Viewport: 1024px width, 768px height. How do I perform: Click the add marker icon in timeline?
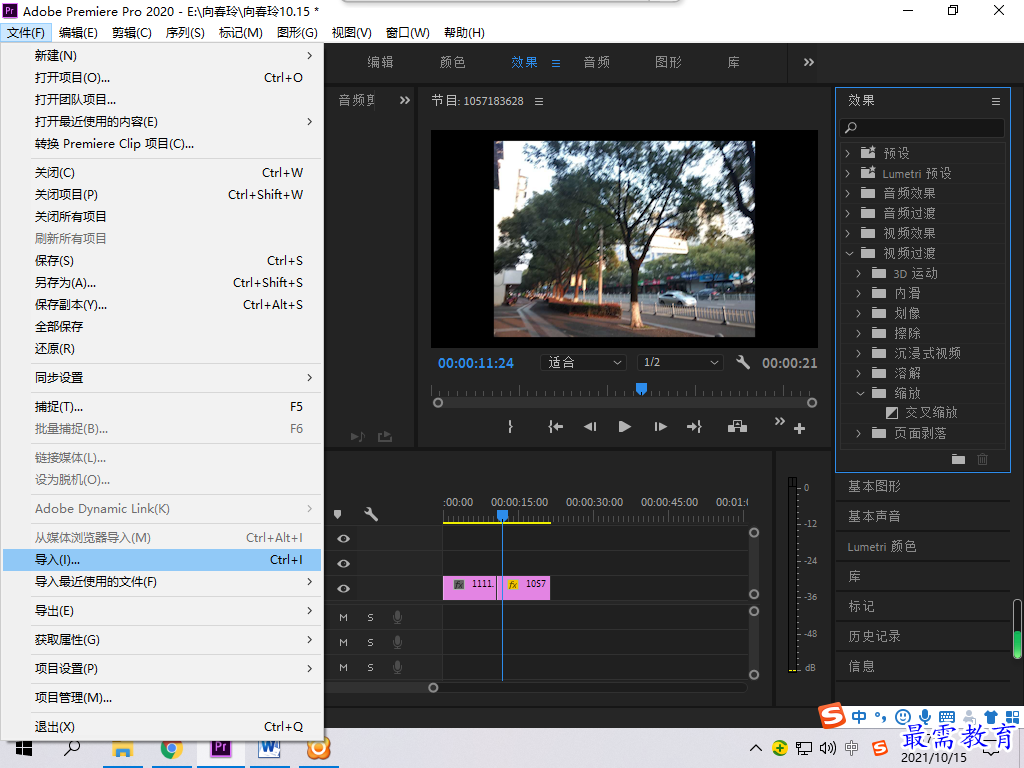click(338, 515)
